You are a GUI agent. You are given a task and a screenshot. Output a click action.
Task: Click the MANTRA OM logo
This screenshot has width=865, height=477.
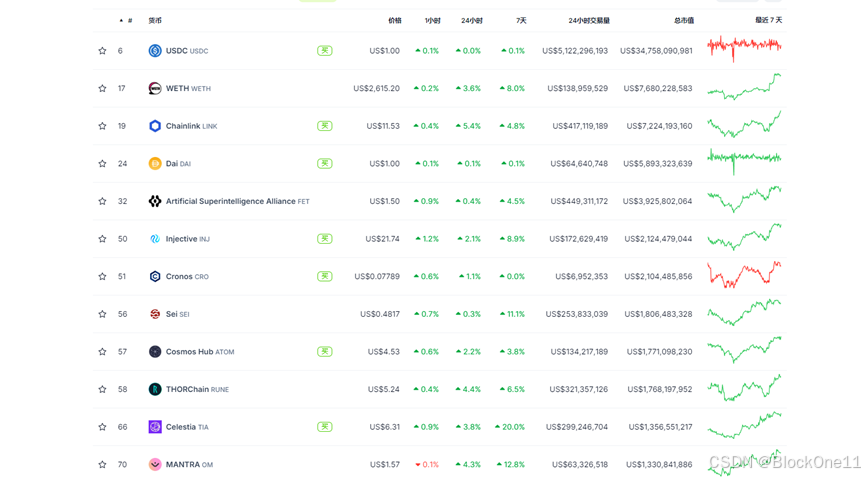(155, 464)
